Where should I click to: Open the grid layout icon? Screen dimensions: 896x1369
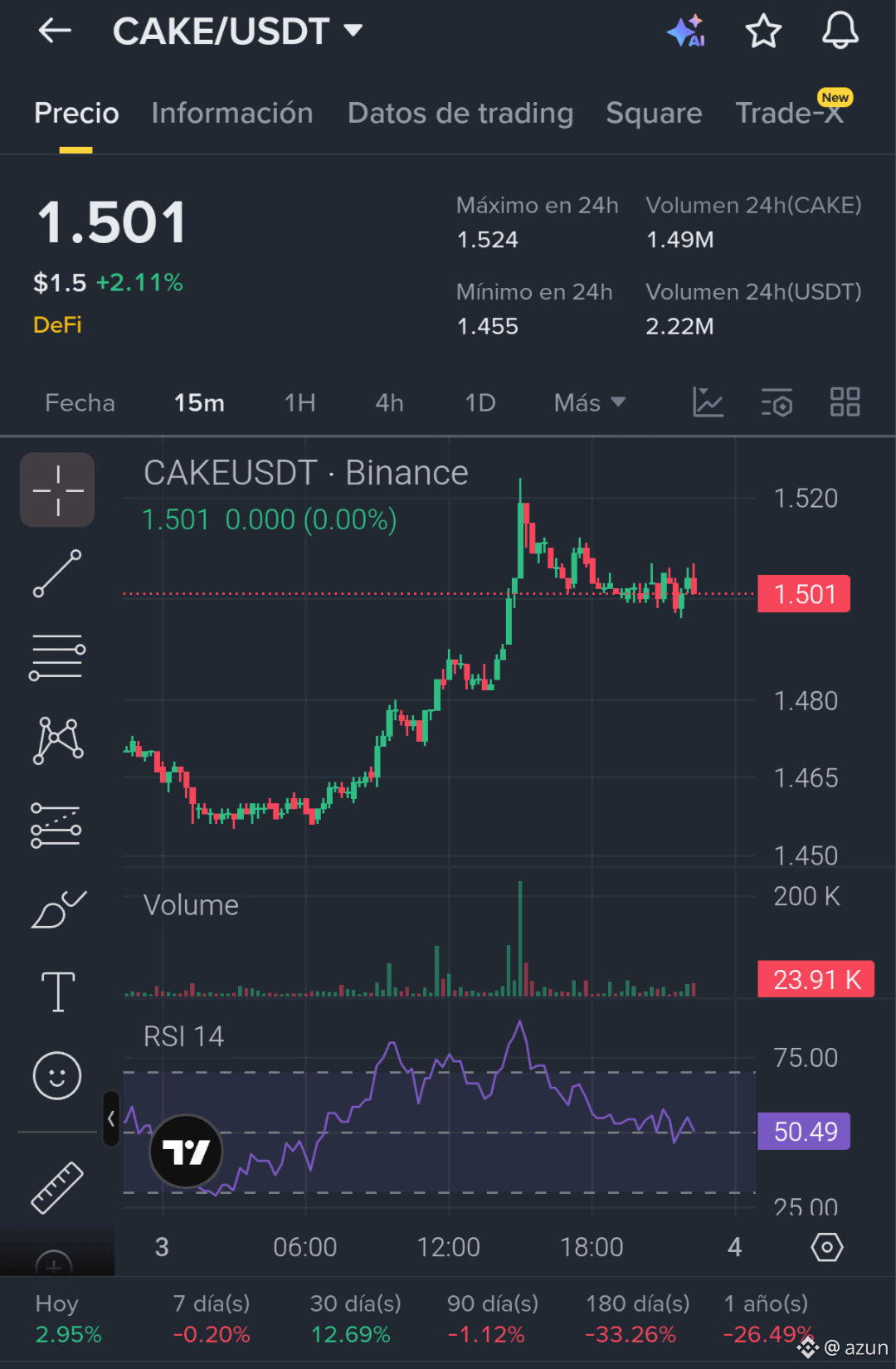[845, 402]
